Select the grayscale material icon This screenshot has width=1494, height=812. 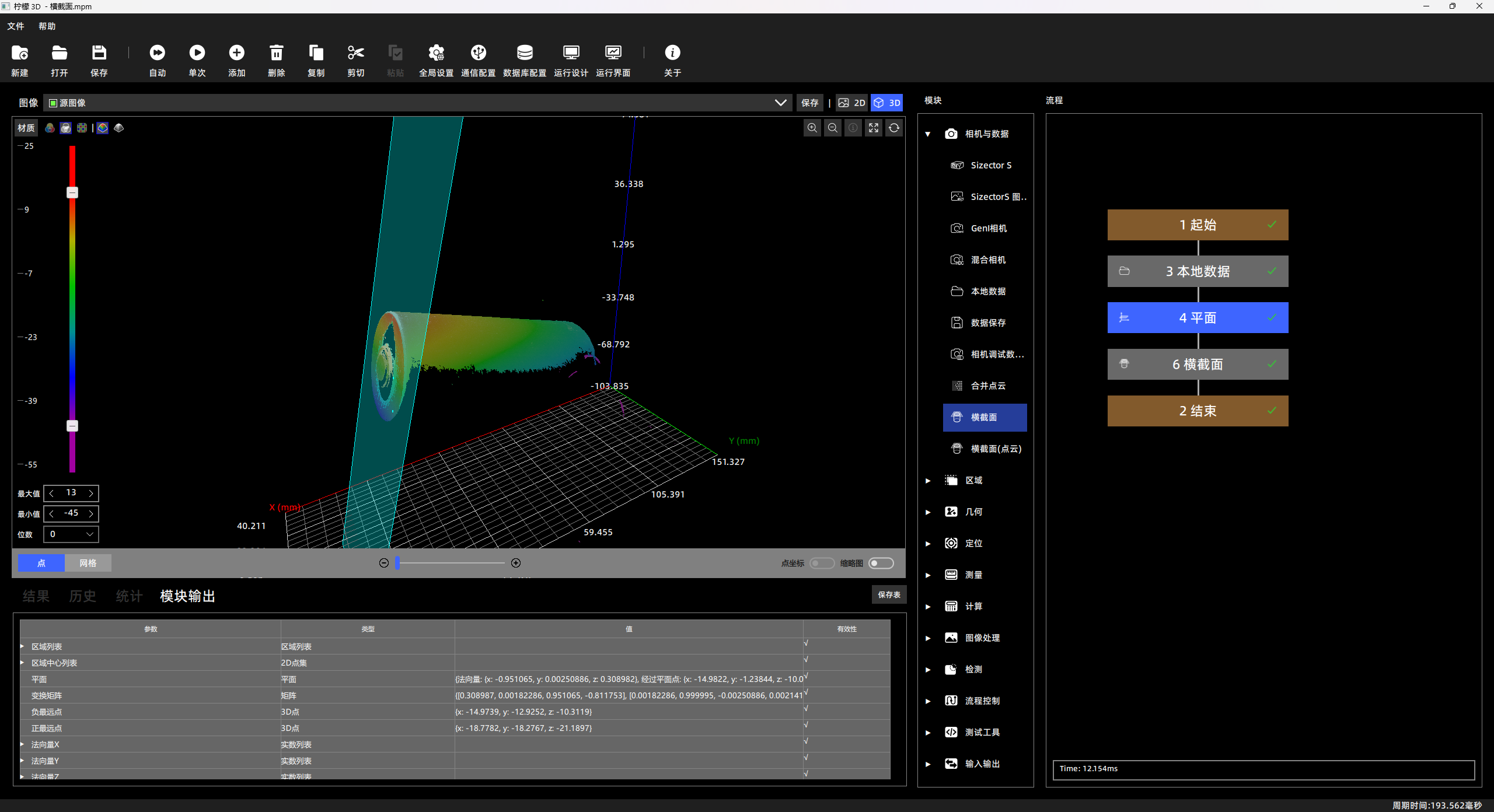coord(66,128)
